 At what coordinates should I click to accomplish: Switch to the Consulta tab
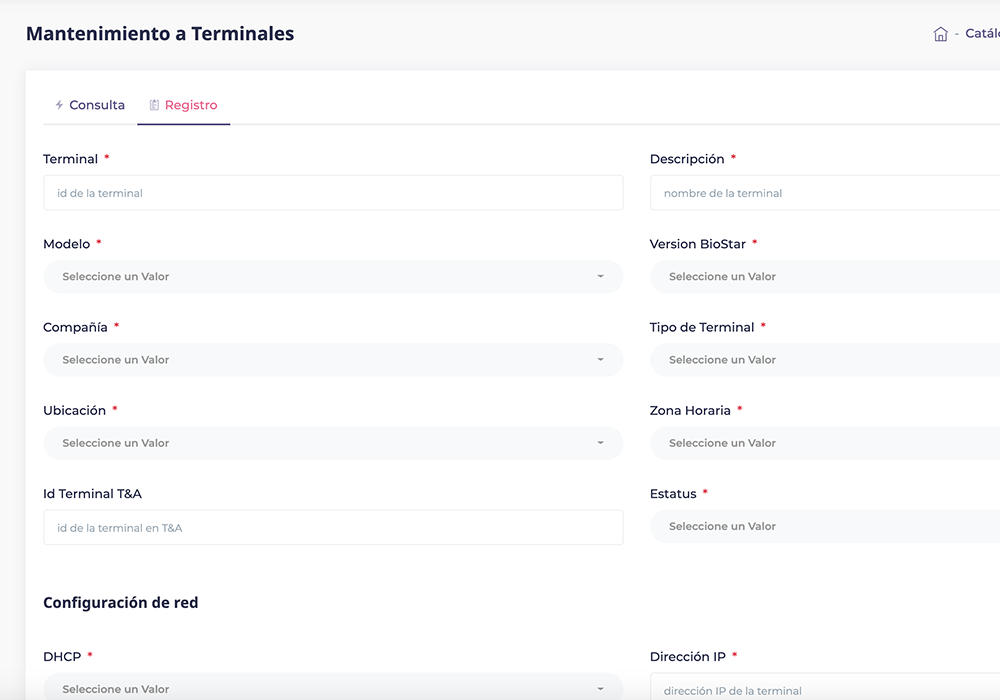tap(96, 105)
